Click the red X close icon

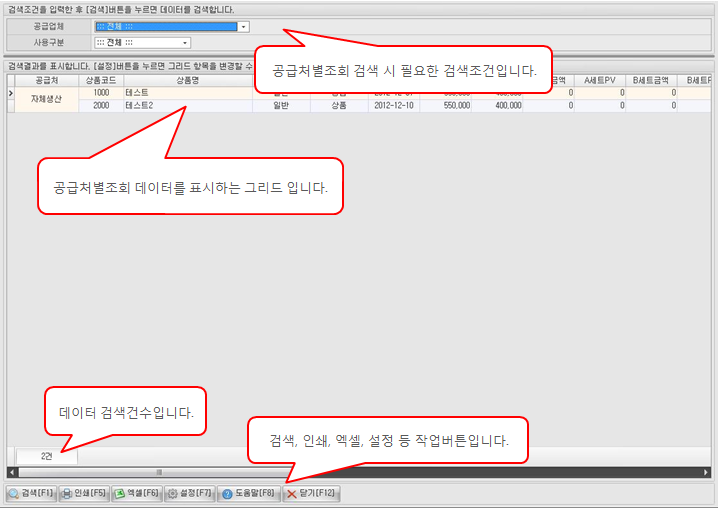pyautogui.click(x=292, y=494)
